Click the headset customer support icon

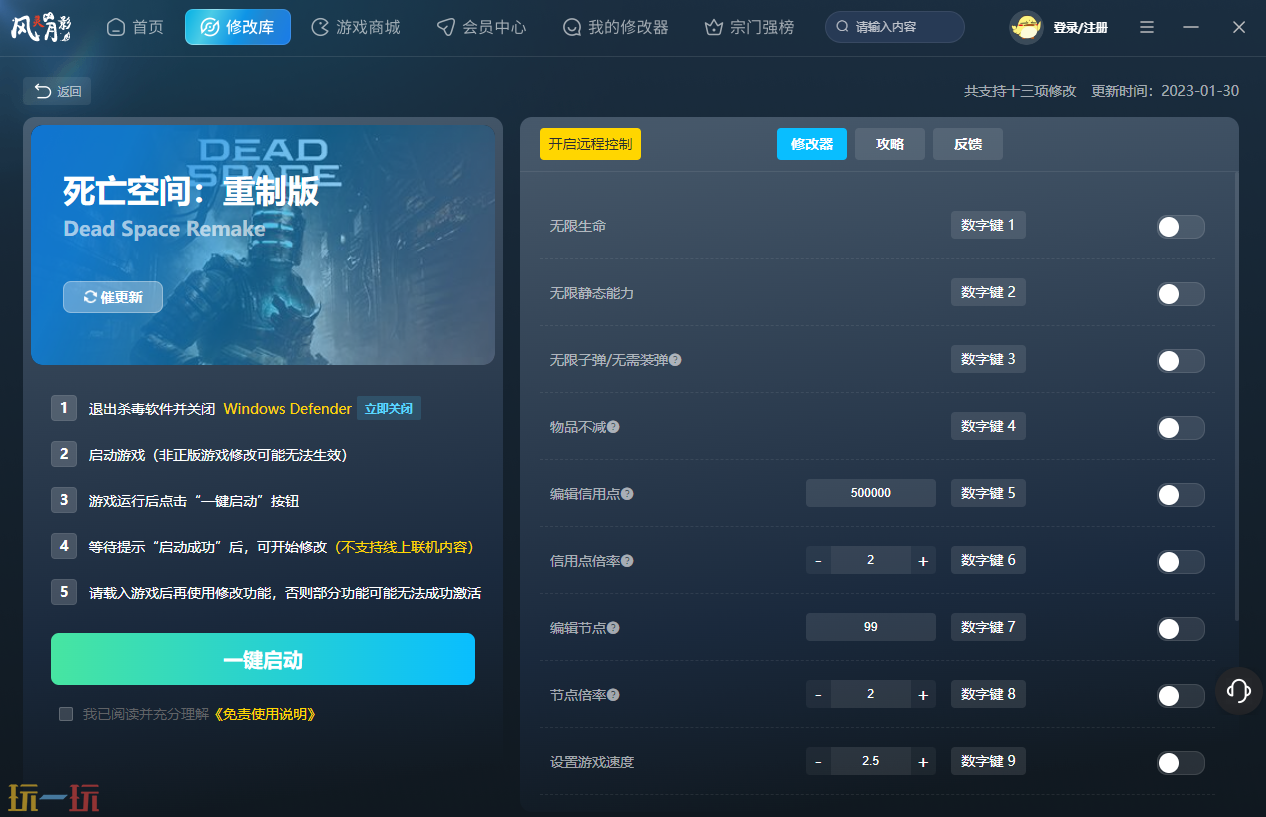coord(1238,691)
